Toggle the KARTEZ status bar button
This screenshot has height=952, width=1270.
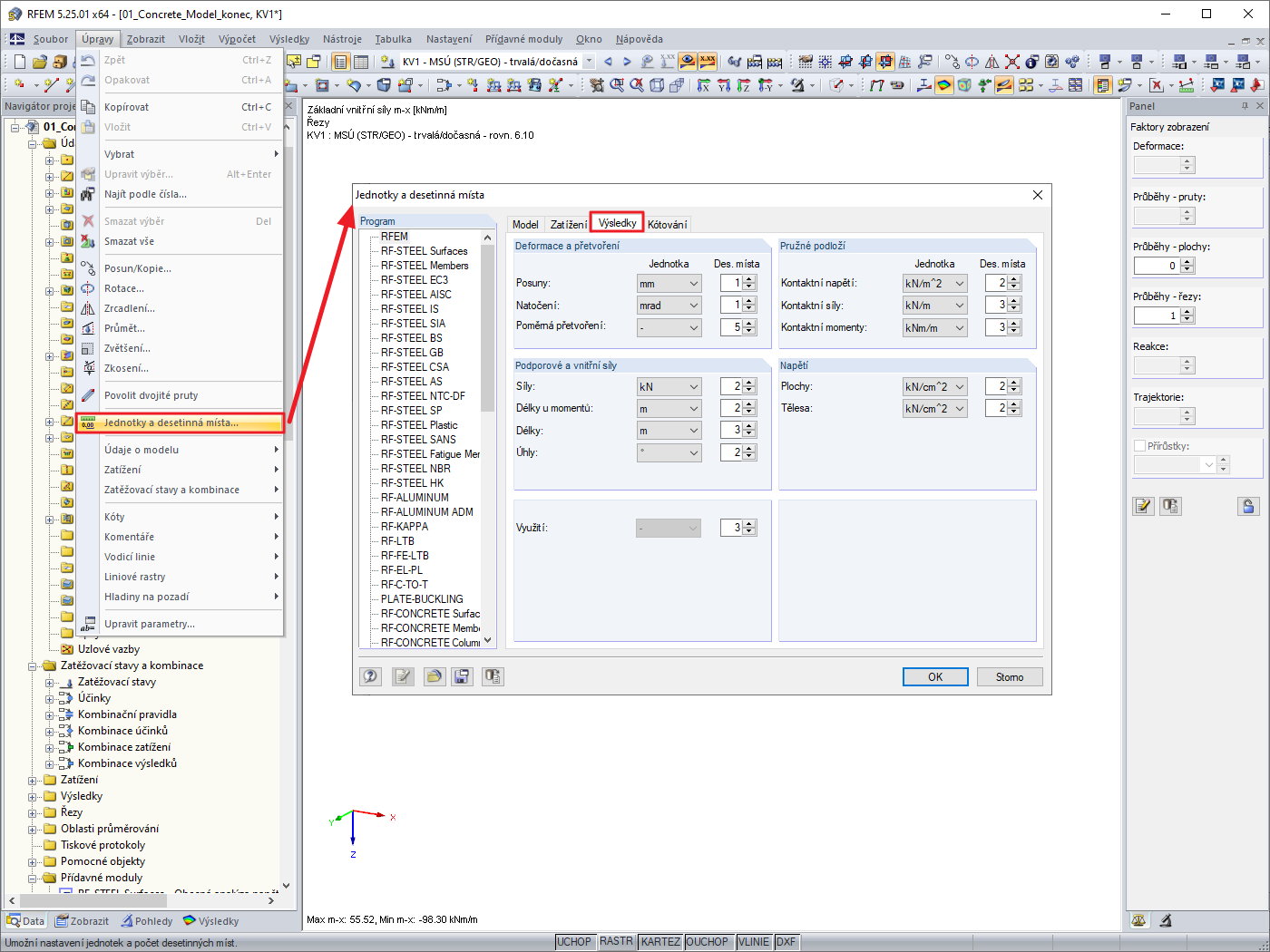click(660, 942)
